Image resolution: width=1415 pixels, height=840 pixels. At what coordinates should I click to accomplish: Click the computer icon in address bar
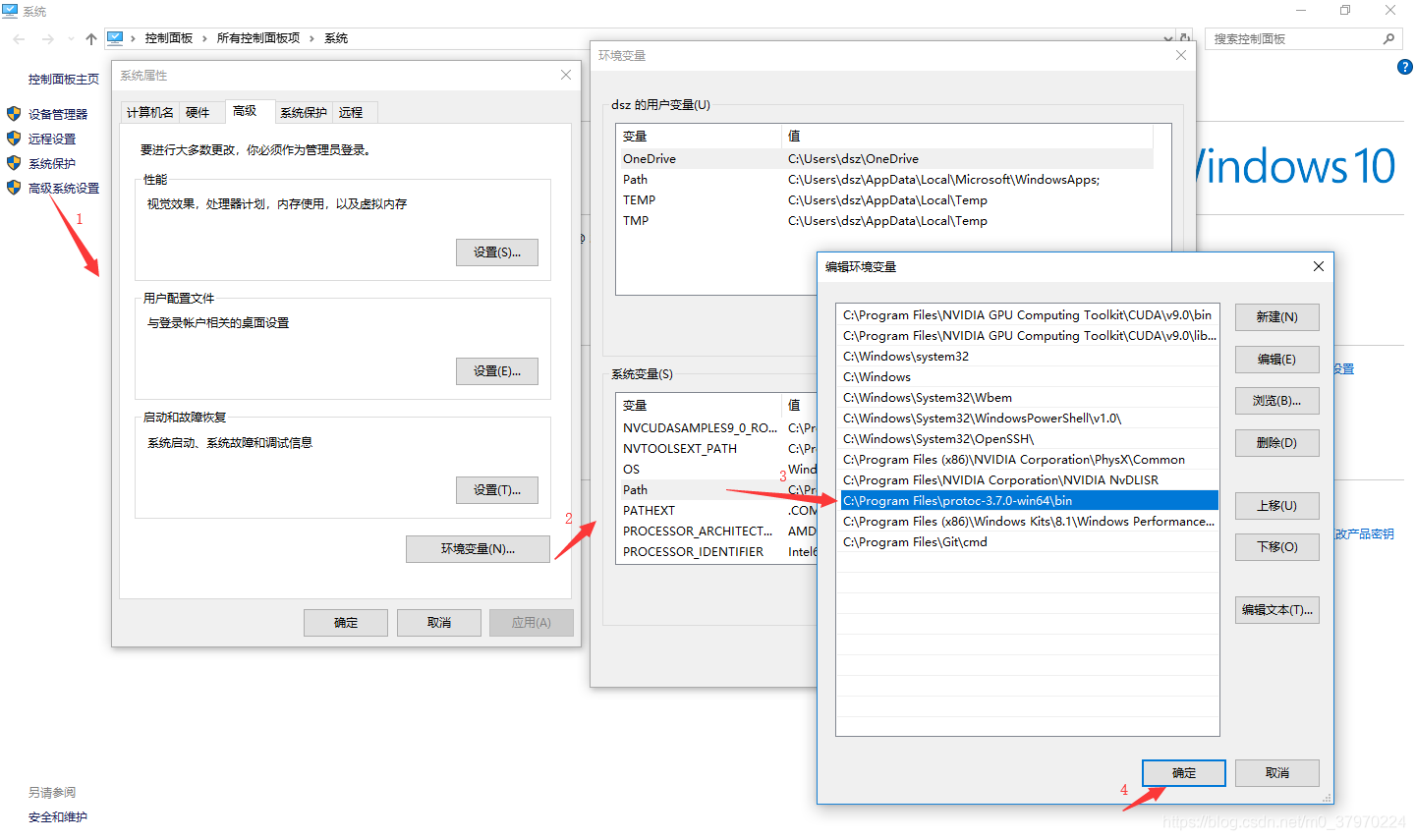[116, 38]
